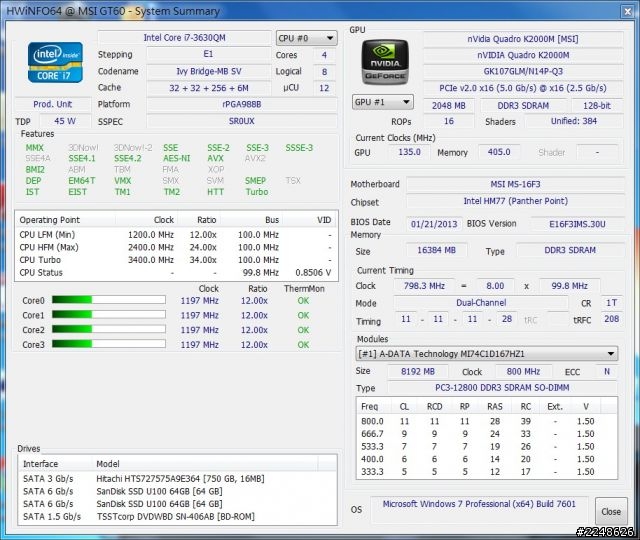640x540 pixels.
Task: Click the E16F3IMS.30U BIOS version
Action: [577, 224]
